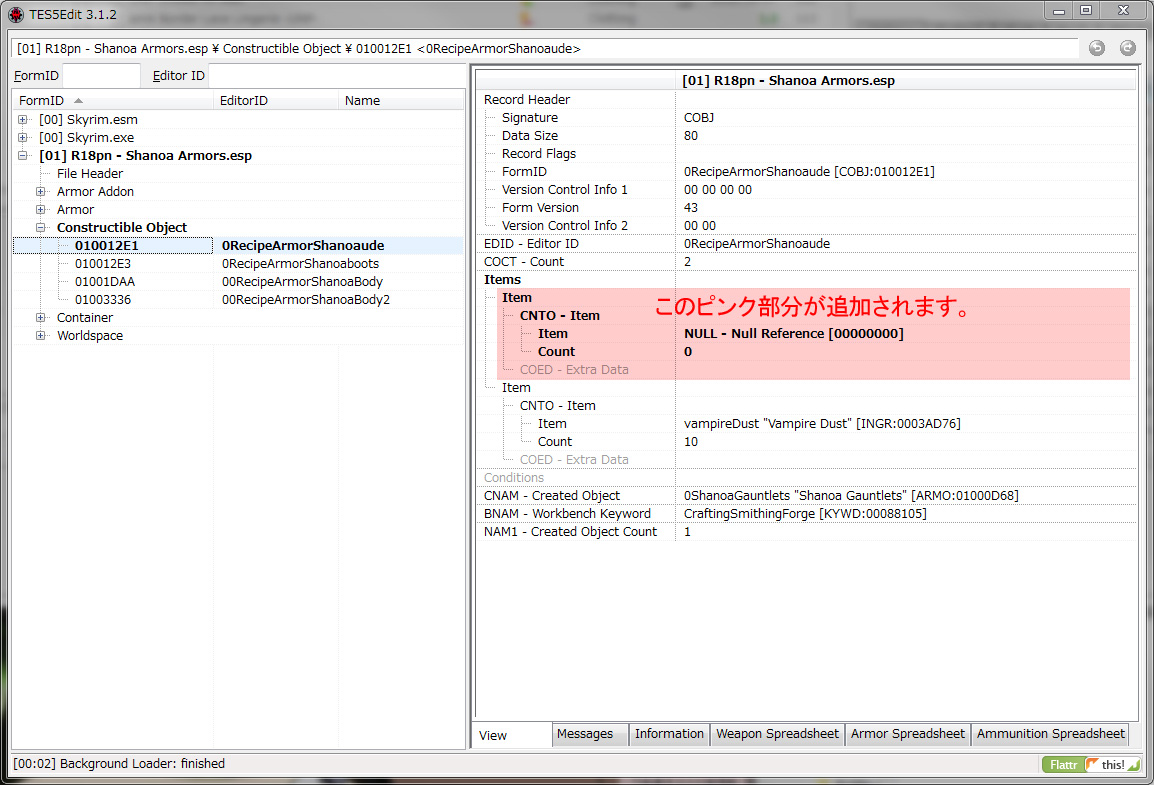1154x785 pixels.
Task: Click the vampireDust "Vampire Dust" item value
Action: tap(822, 424)
